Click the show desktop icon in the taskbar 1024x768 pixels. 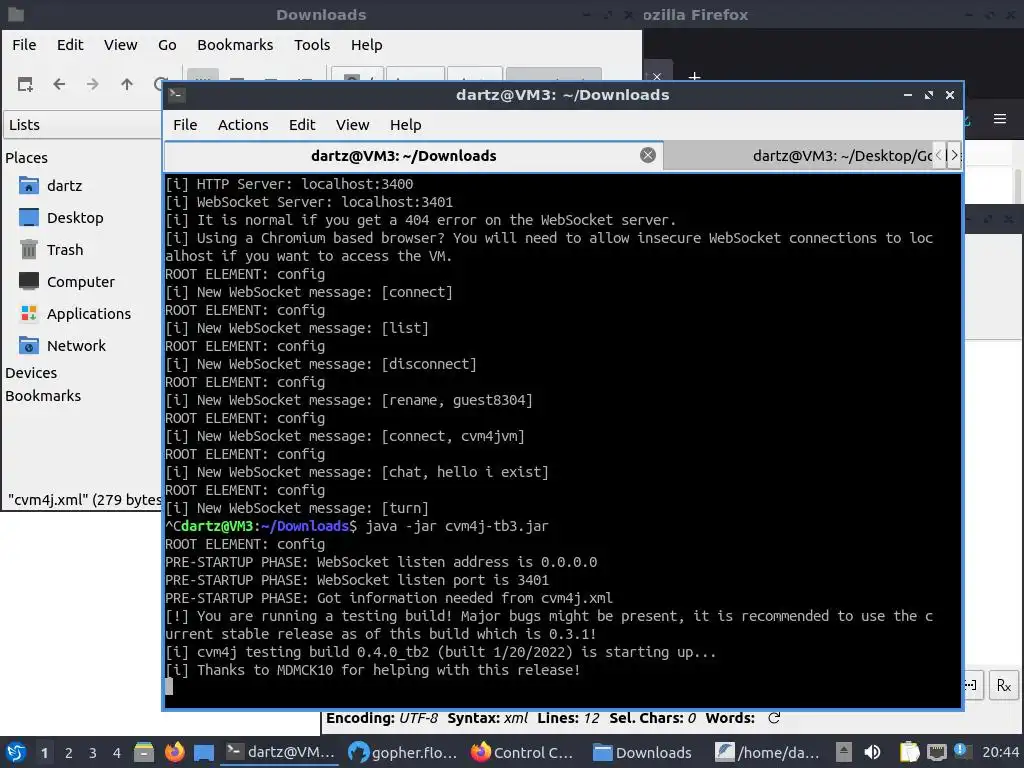(x=204, y=752)
